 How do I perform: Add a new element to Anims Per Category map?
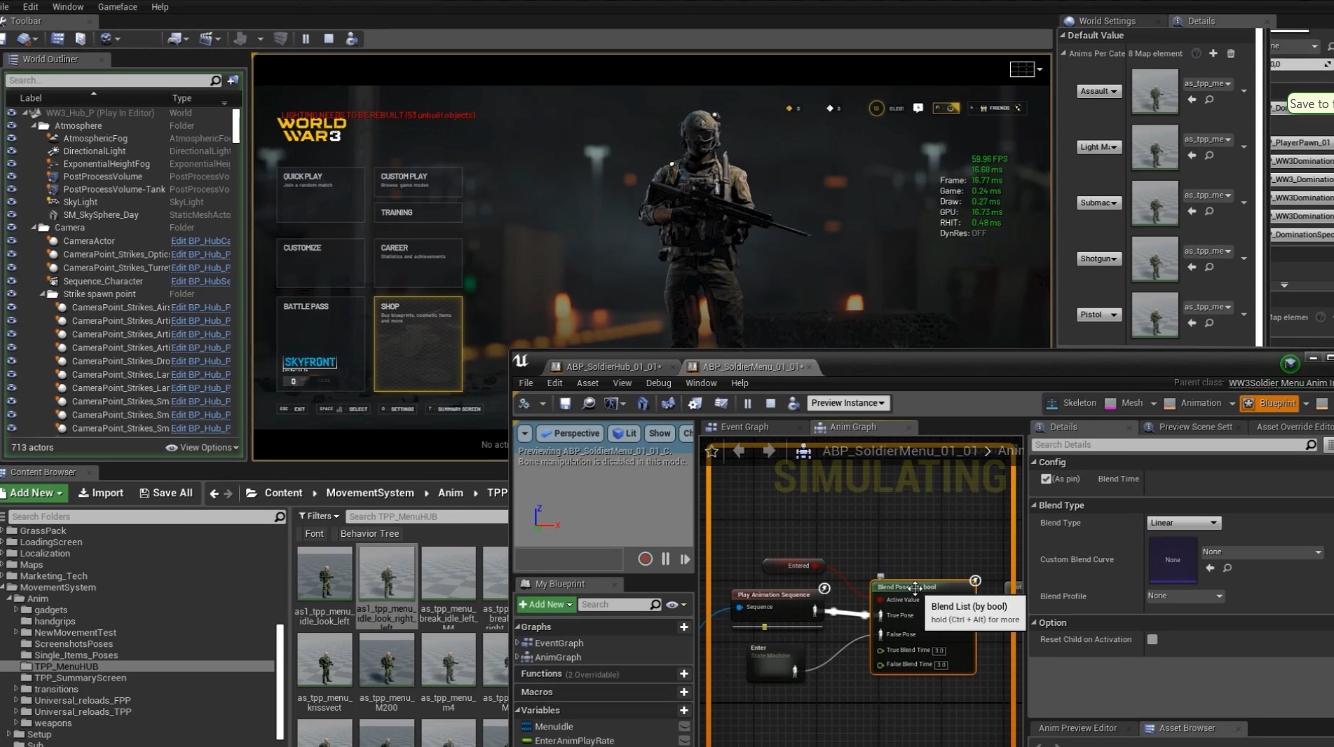[1213, 53]
